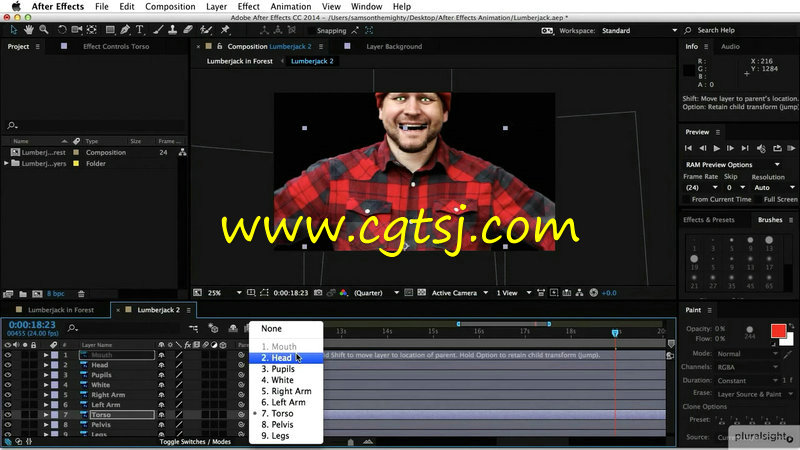800x450 pixels.
Task: Select the Roto Brush tool
Action: click(206, 30)
